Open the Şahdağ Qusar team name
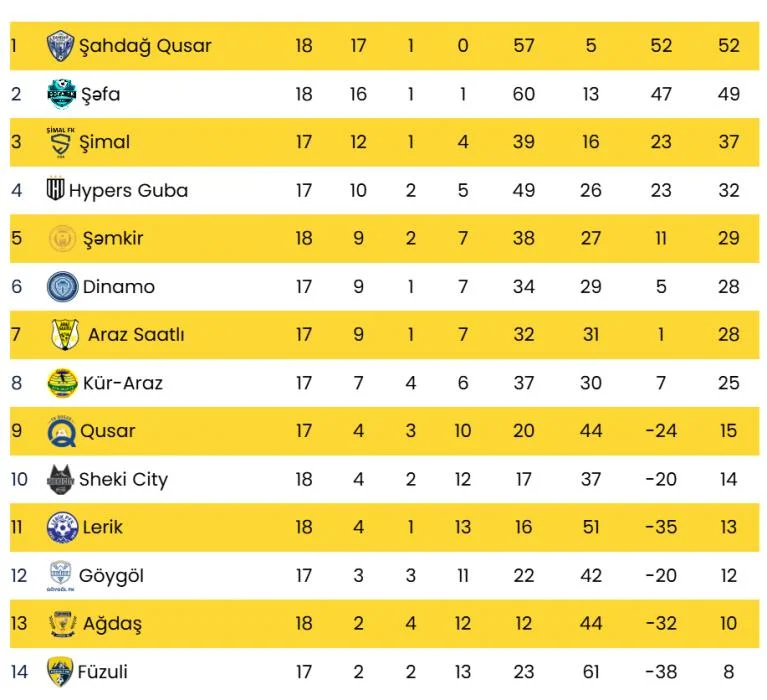The height and width of the screenshot is (700, 767). point(145,46)
